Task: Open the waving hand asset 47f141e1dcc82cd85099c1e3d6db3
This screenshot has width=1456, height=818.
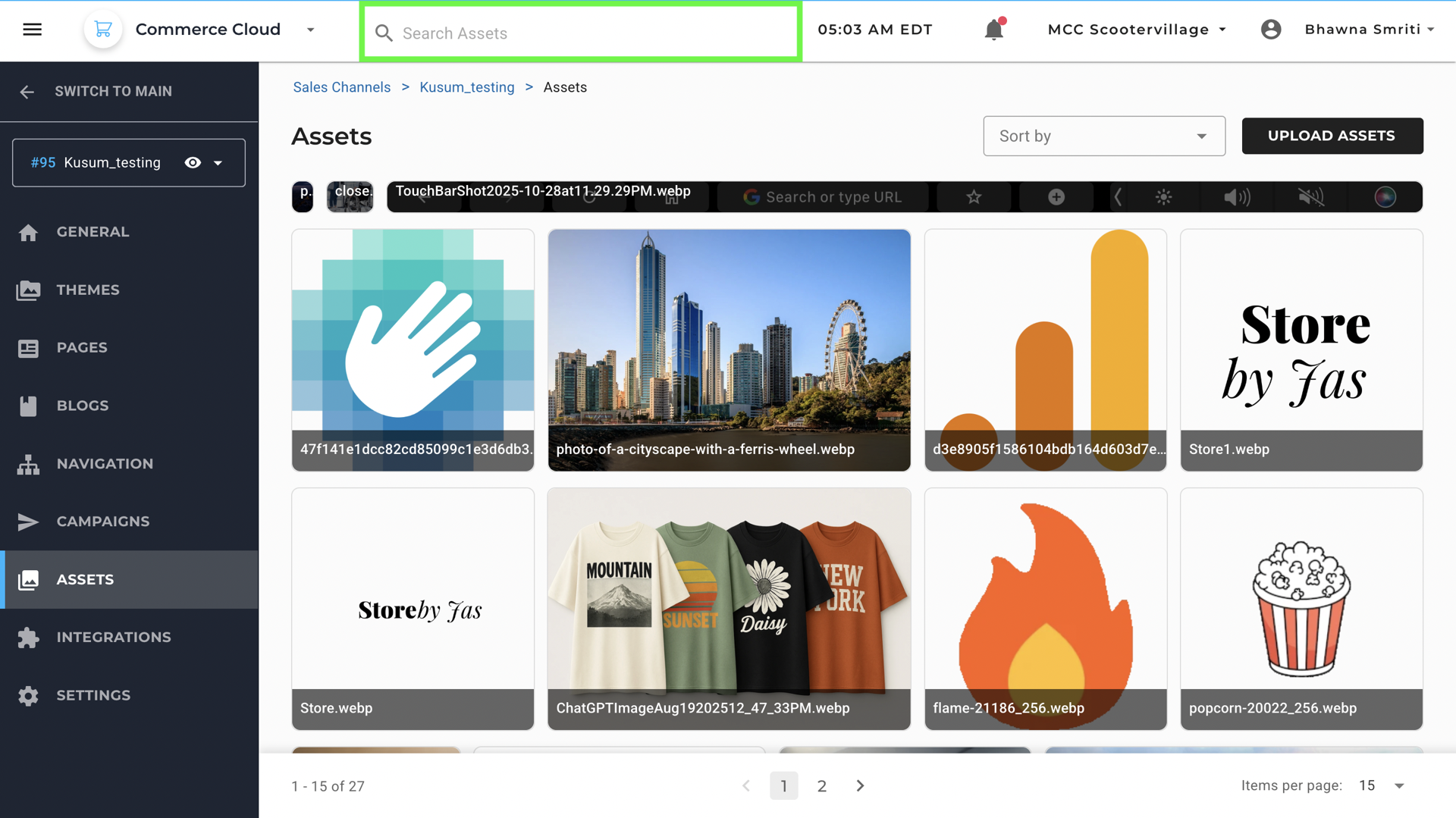Action: (x=413, y=350)
